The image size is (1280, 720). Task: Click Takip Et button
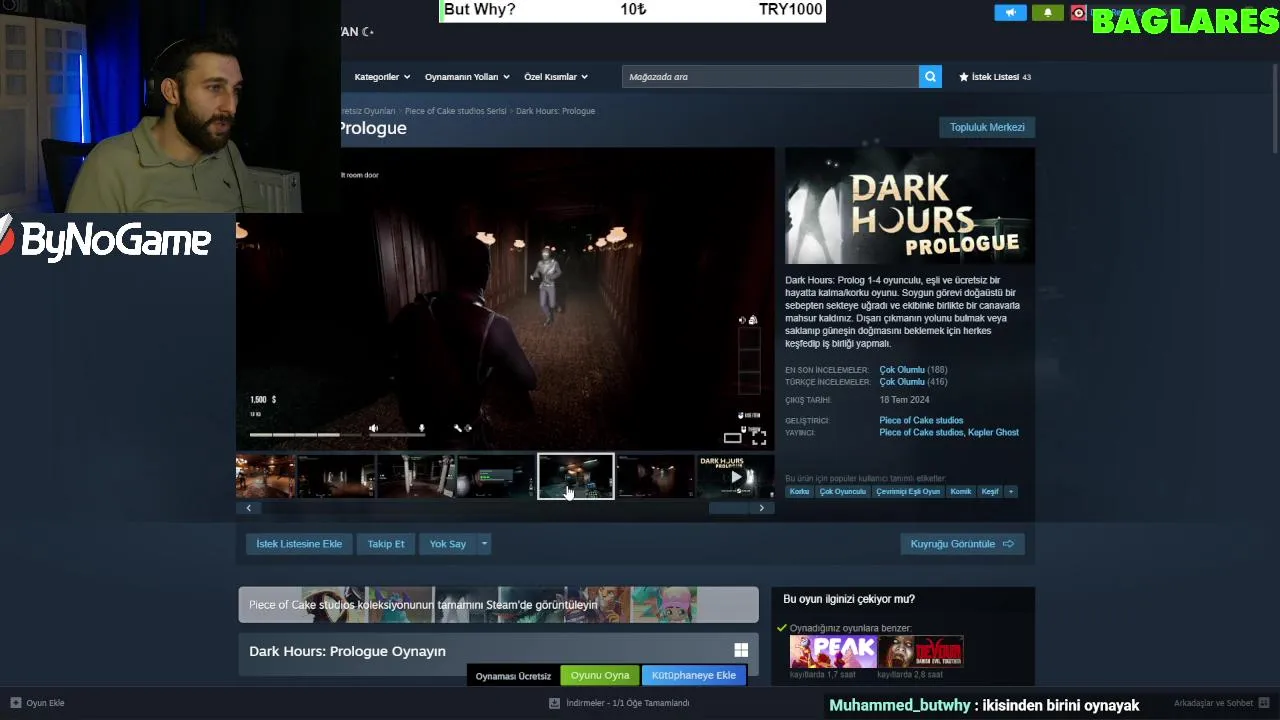coord(386,544)
